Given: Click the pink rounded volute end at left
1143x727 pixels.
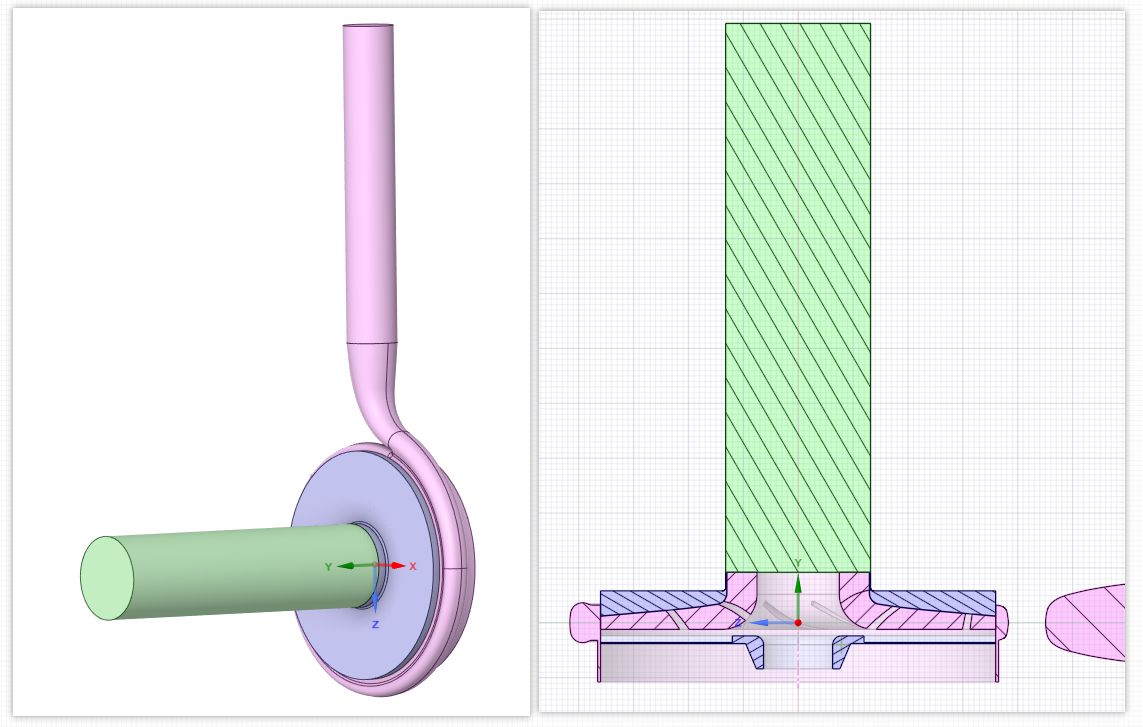Looking at the screenshot, I should coord(582,620).
